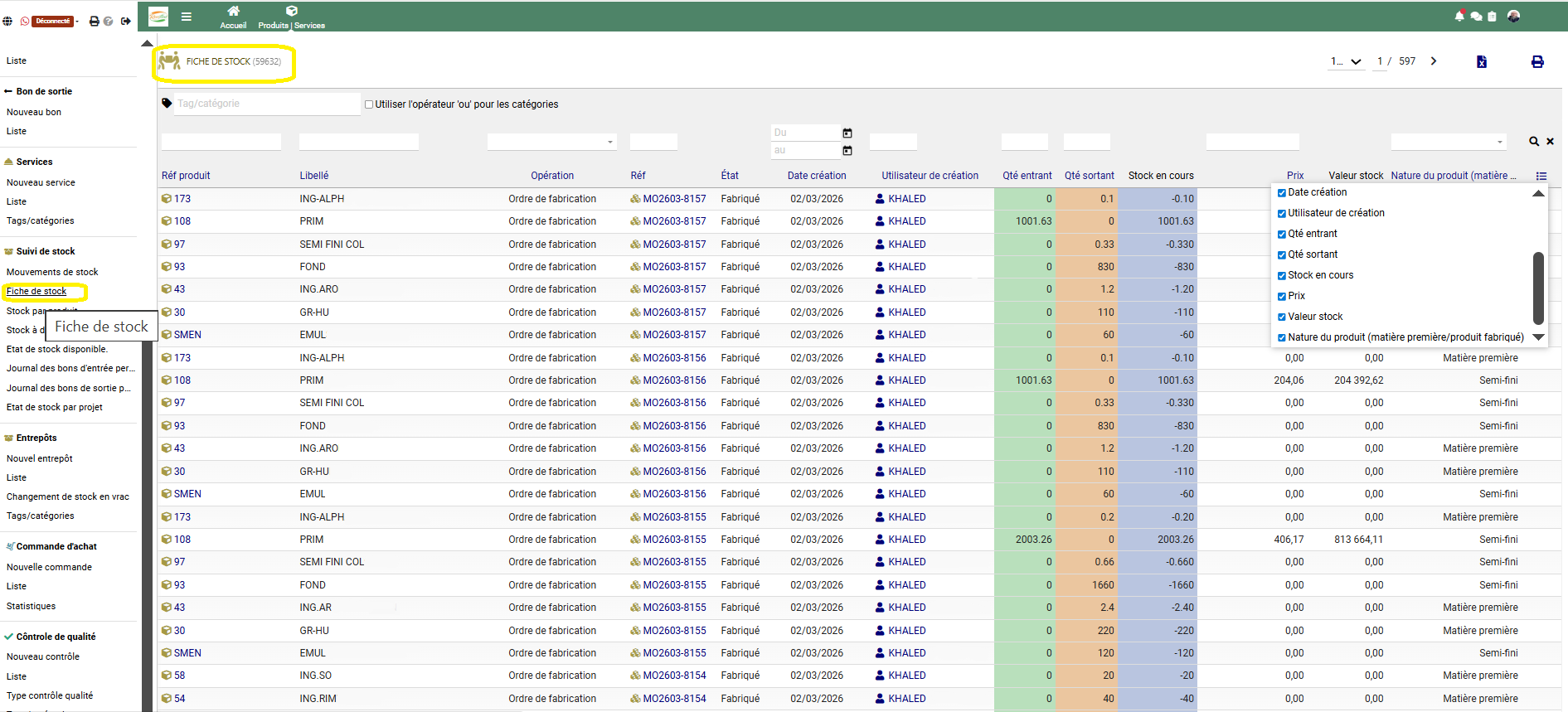The width and height of the screenshot is (1568, 712).
Task: Open Etat de stock par projet
Action: [55, 407]
